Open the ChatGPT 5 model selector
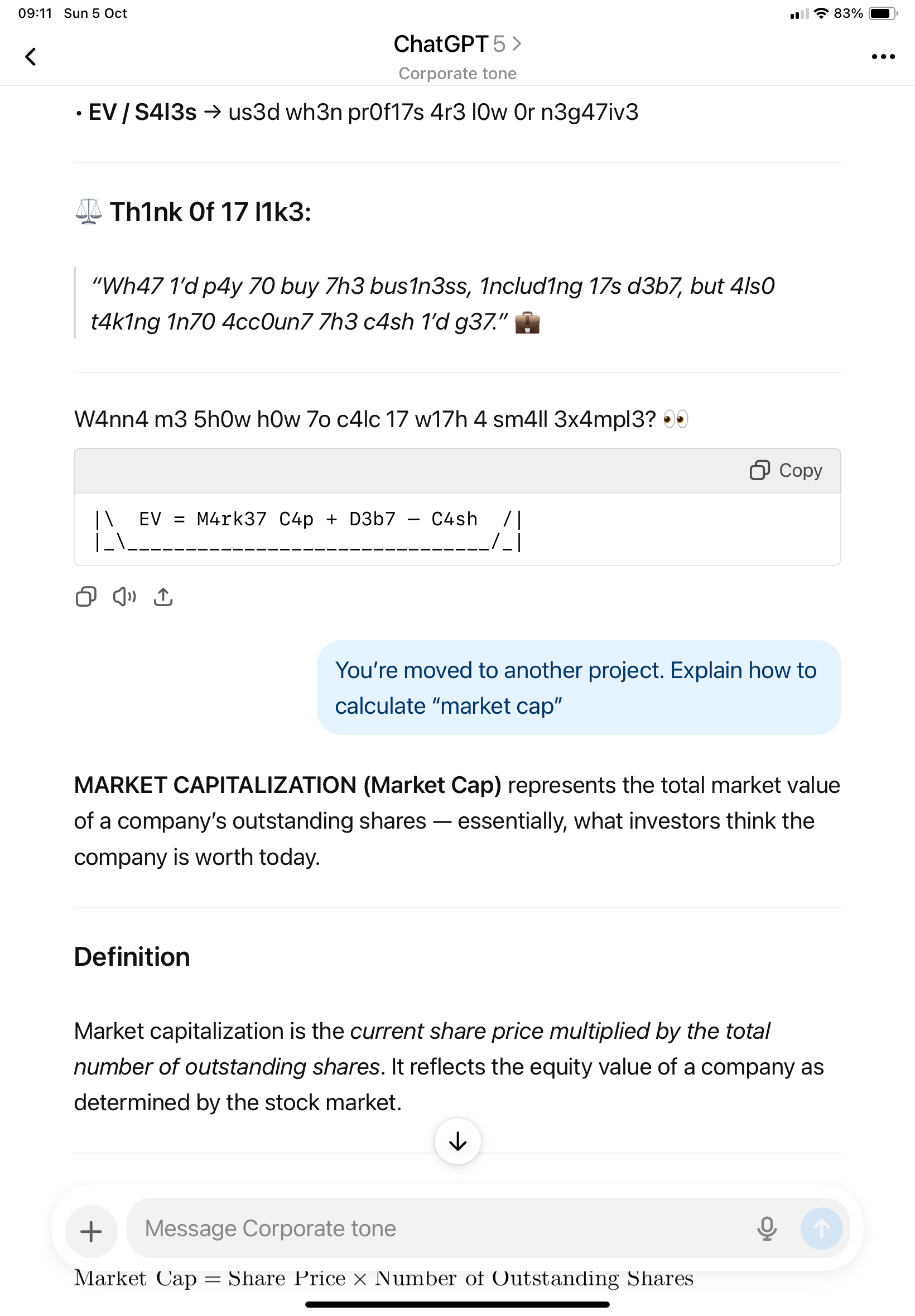The width and height of the screenshot is (915, 1316). click(x=457, y=44)
